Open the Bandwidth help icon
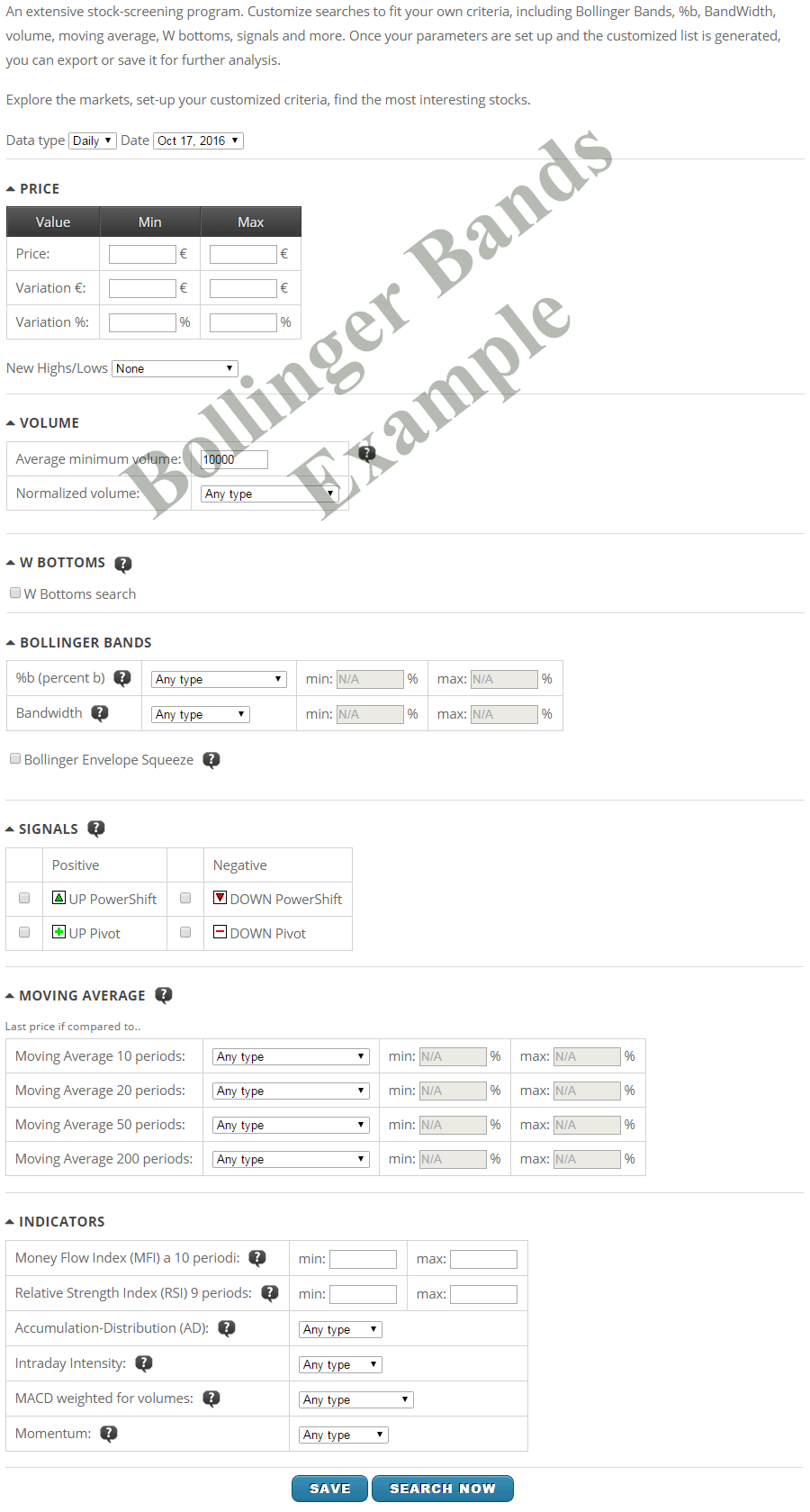This screenshot has width=810, height=1512. pyautogui.click(x=100, y=713)
